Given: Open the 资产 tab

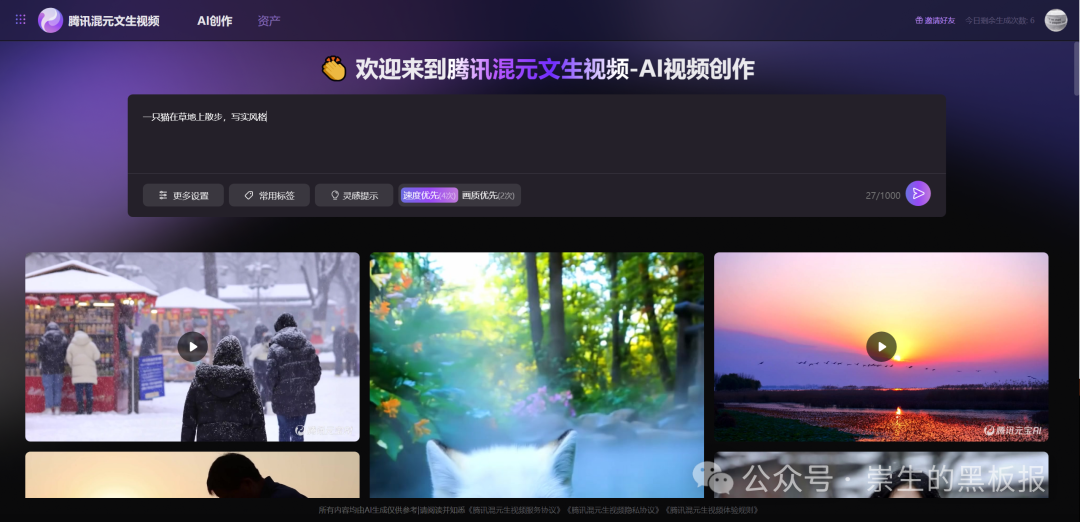Looking at the screenshot, I should pyautogui.click(x=269, y=21).
